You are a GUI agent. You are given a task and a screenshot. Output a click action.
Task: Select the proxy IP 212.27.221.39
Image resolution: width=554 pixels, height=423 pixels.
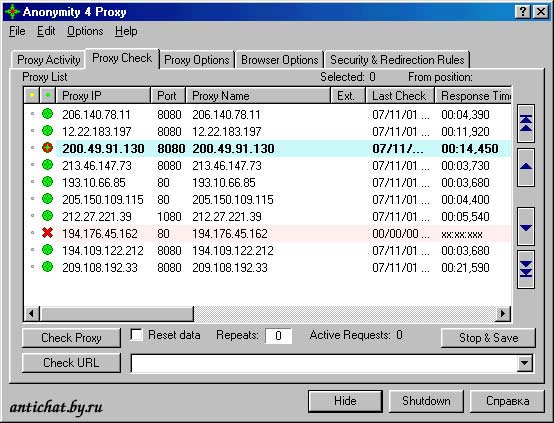(x=97, y=216)
